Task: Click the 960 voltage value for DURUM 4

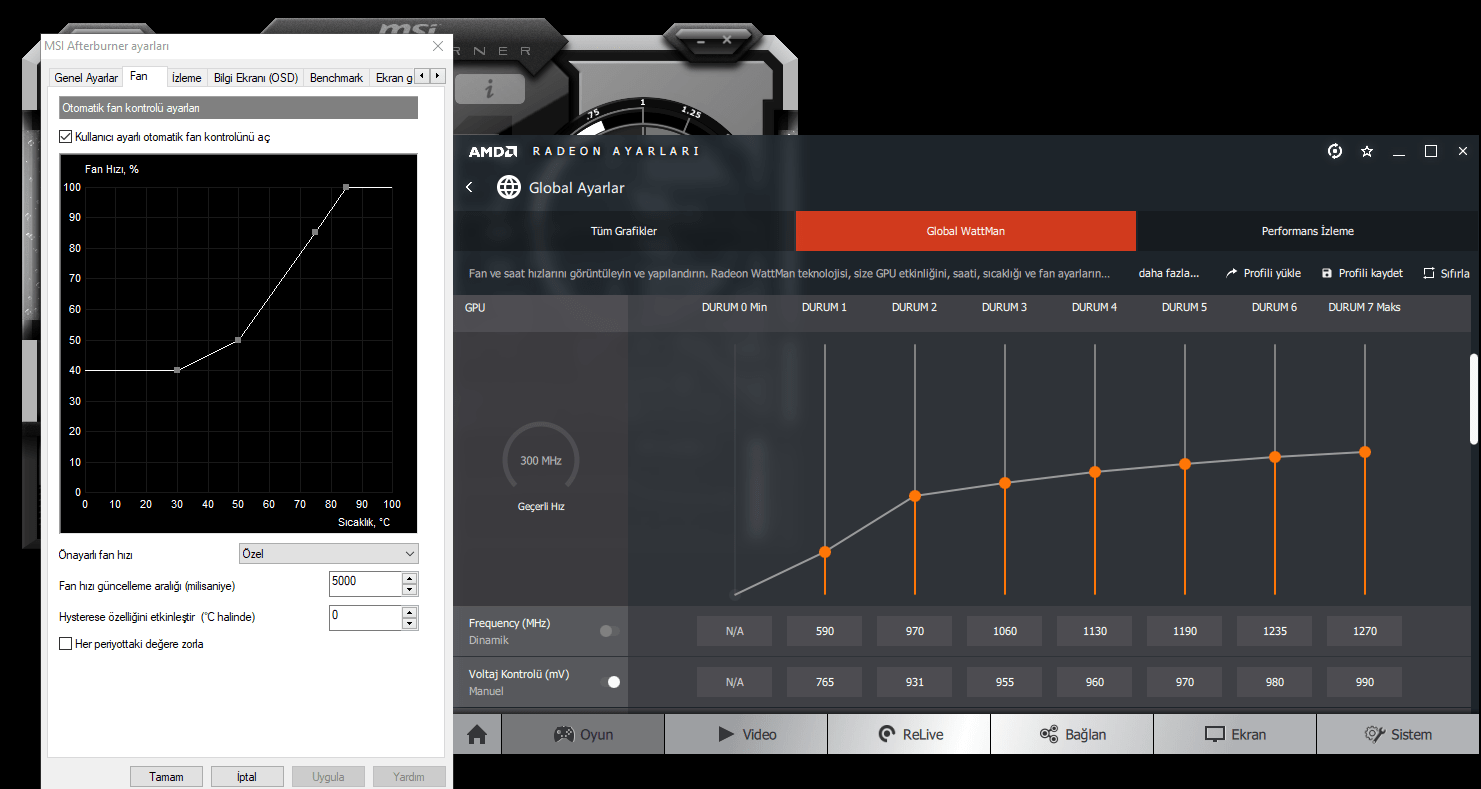Action: [x=1095, y=682]
